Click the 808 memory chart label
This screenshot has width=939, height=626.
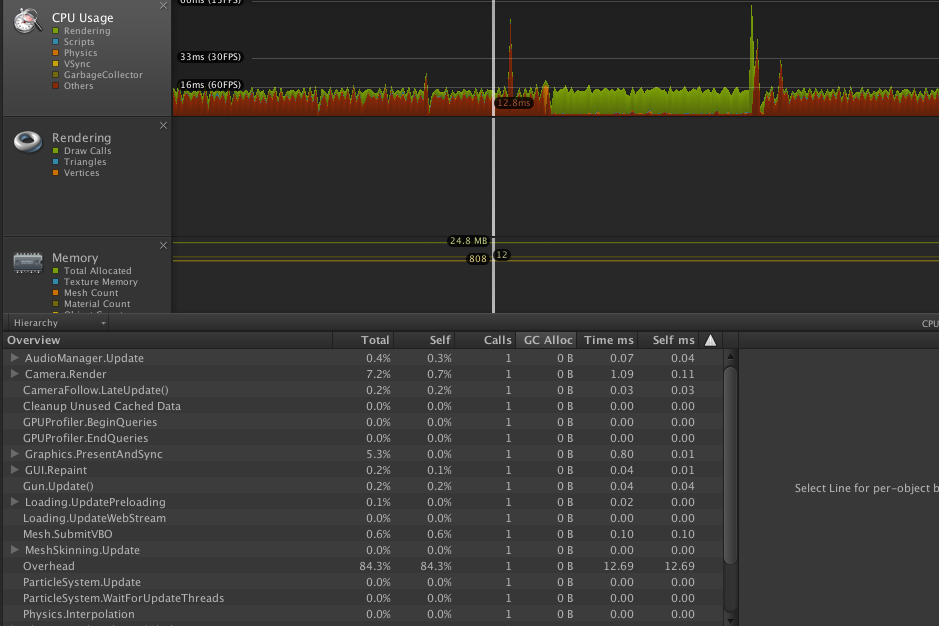(x=477, y=259)
